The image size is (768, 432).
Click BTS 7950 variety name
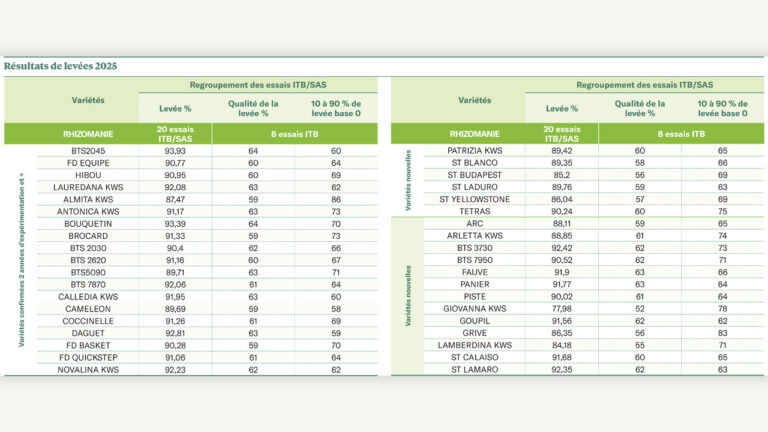click(475, 260)
